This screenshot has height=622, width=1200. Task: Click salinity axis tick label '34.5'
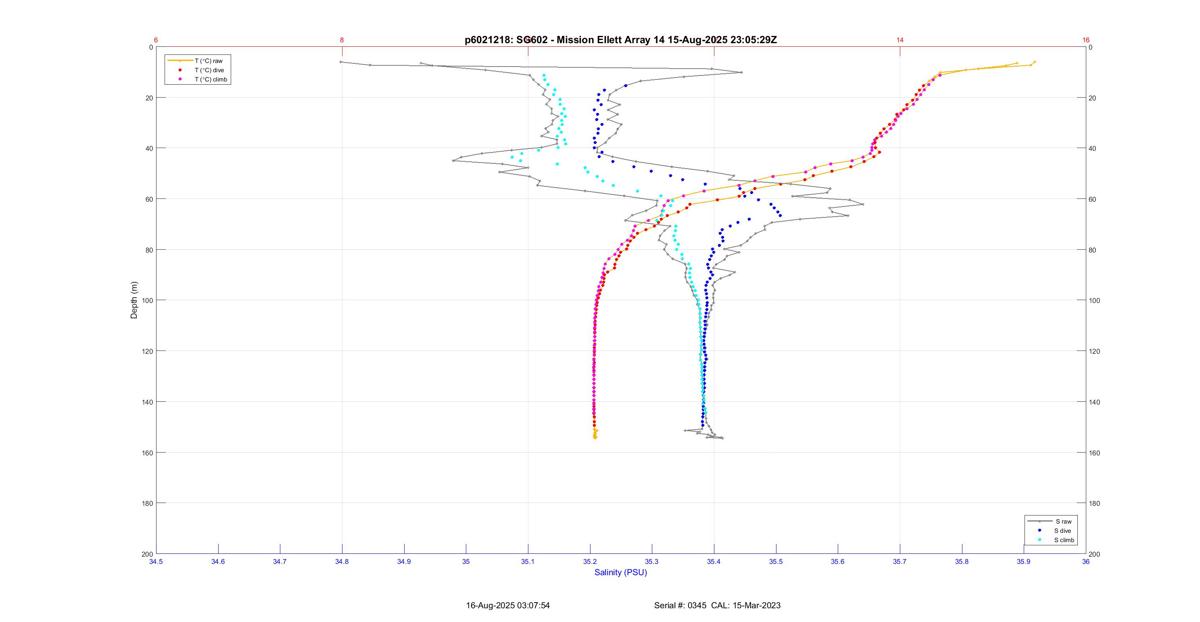click(x=156, y=562)
